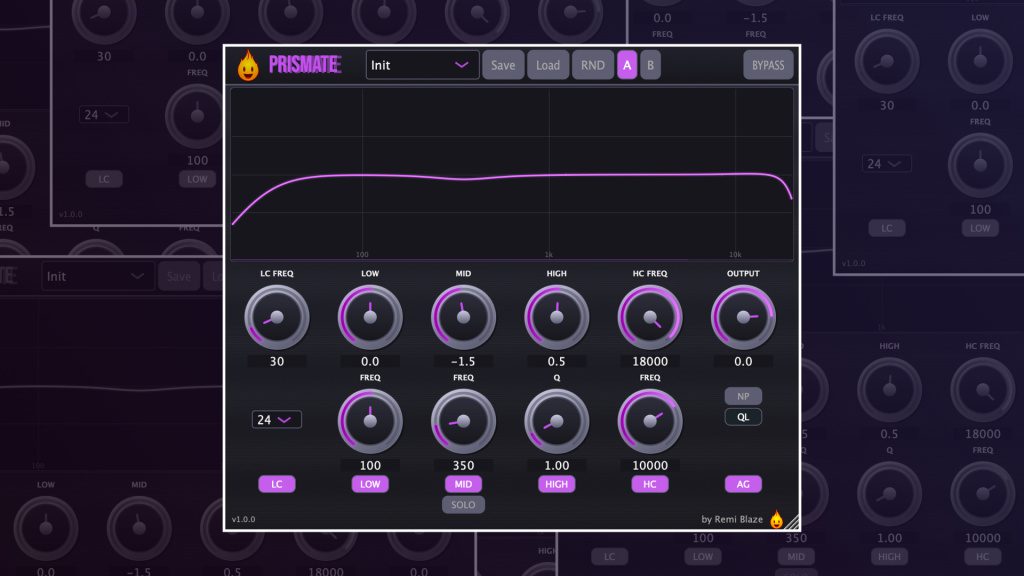Click the SOLO button under MID
1024x576 pixels.
pyautogui.click(x=463, y=505)
